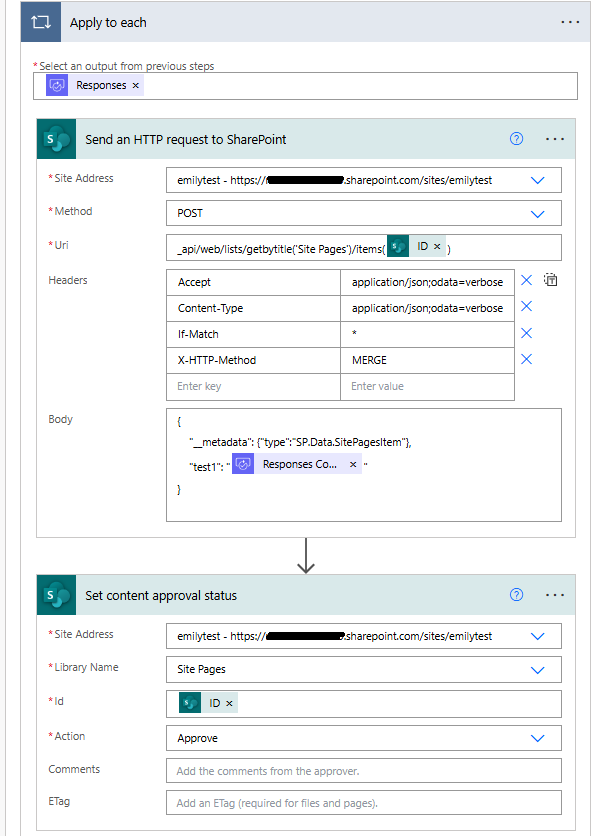
Task: Open the Apply to each ellipsis menu
Action: [x=570, y=21]
